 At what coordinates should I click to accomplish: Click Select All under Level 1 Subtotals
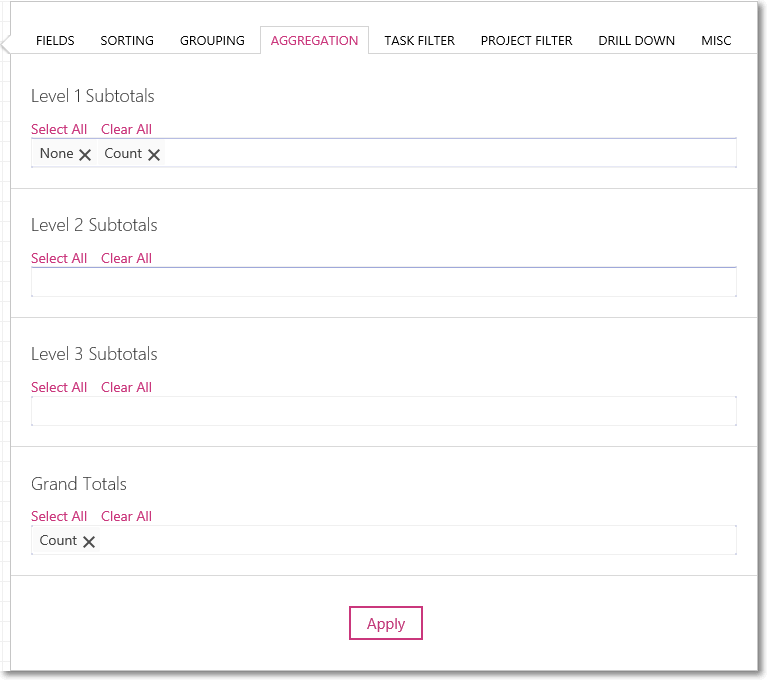59,129
